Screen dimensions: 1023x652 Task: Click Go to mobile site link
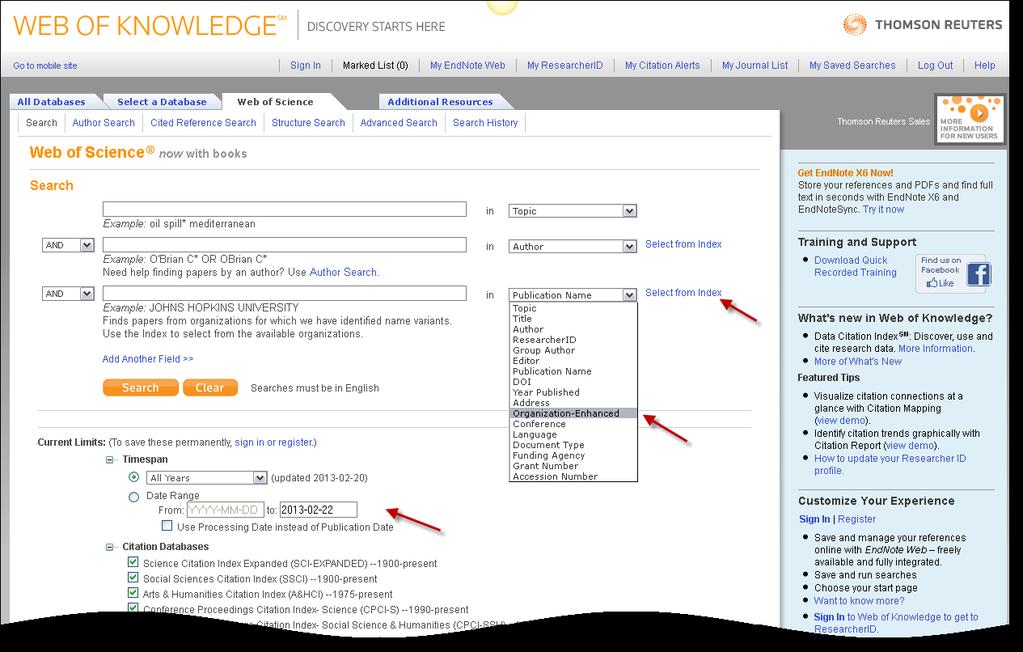click(45, 66)
